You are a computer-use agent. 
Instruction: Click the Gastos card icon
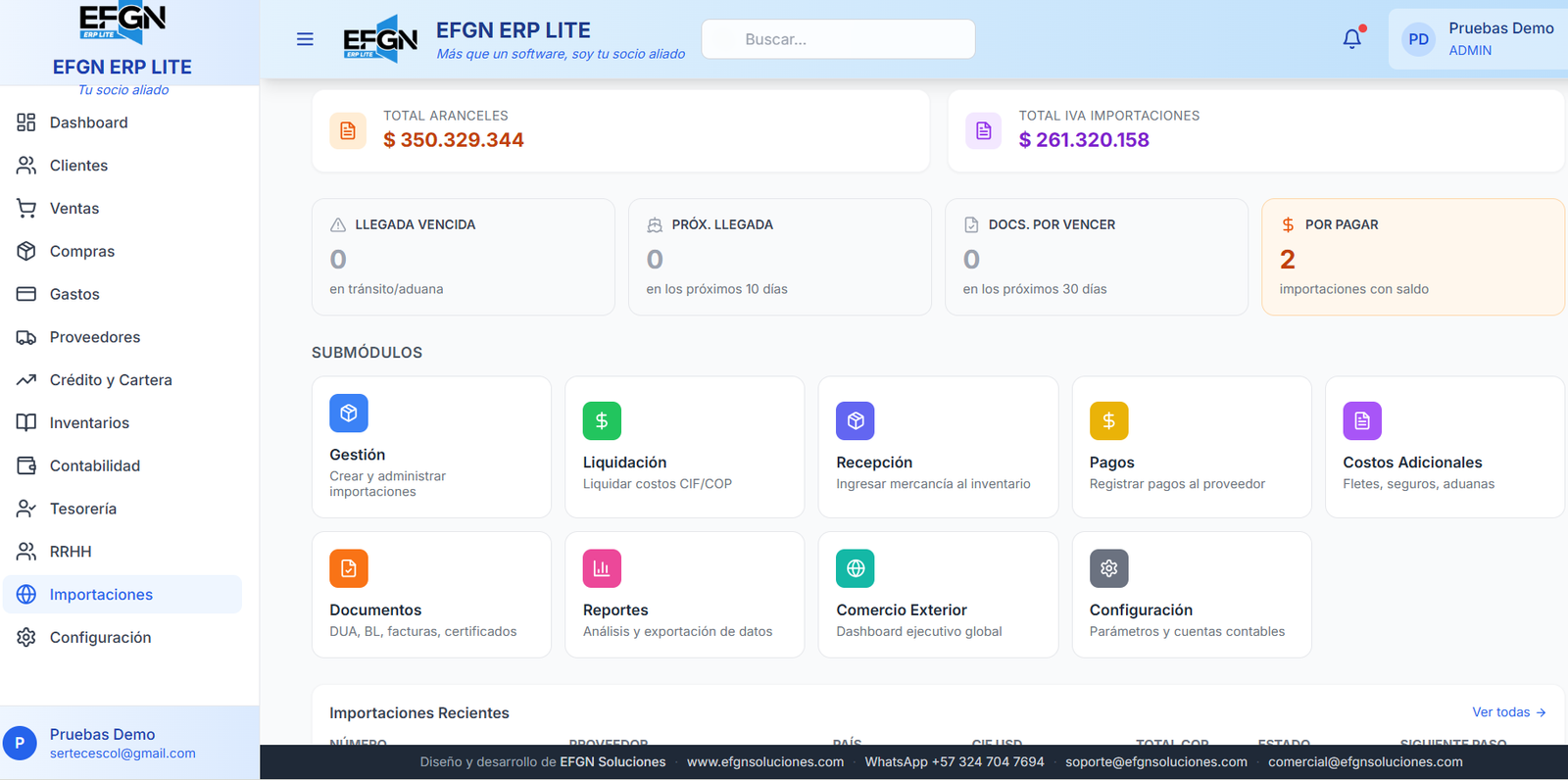coord(26,294)
